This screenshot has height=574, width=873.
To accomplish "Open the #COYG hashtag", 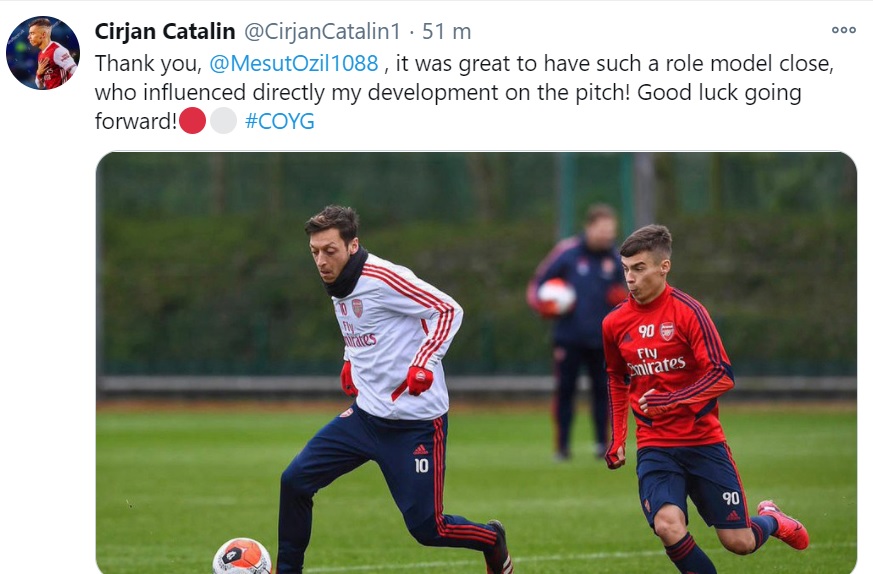I will (279, 122).
